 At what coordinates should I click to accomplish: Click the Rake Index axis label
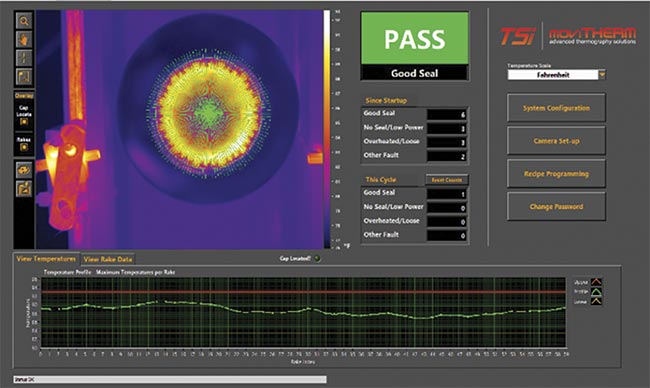click(303, 362)
